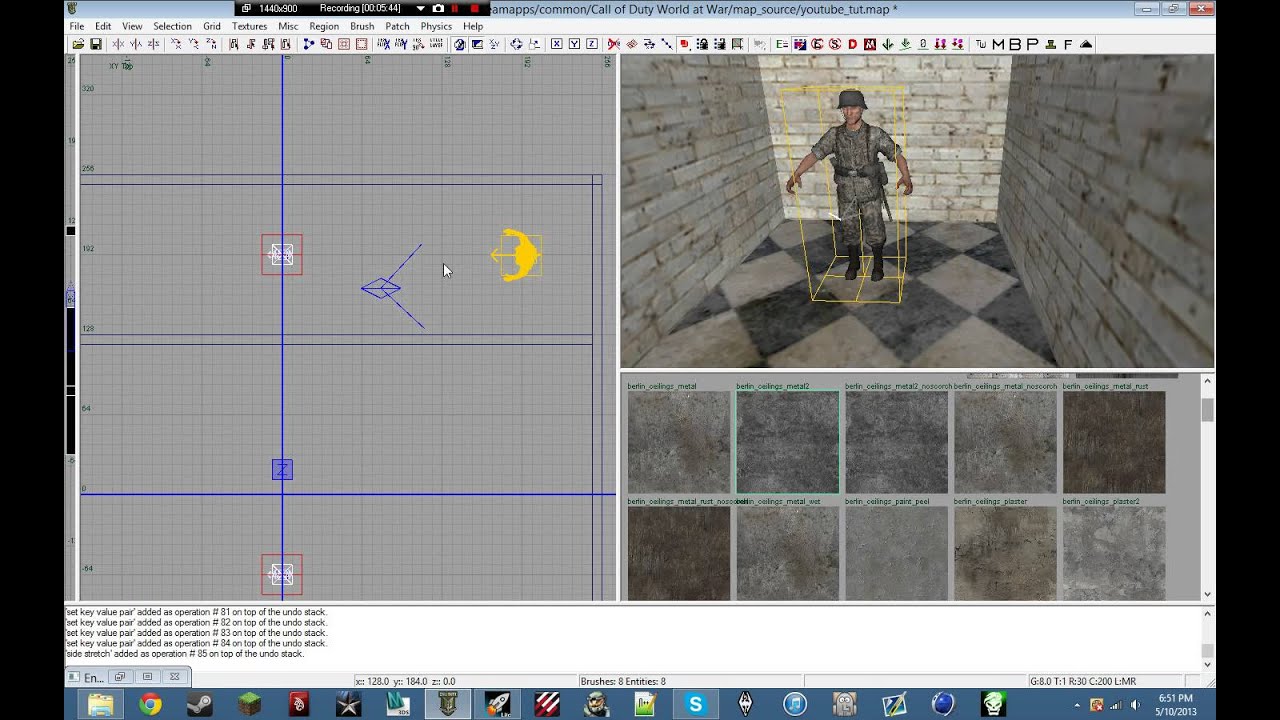1280x720 pixels.
Task: Save the map with the floppy icon
Action: 96,44
